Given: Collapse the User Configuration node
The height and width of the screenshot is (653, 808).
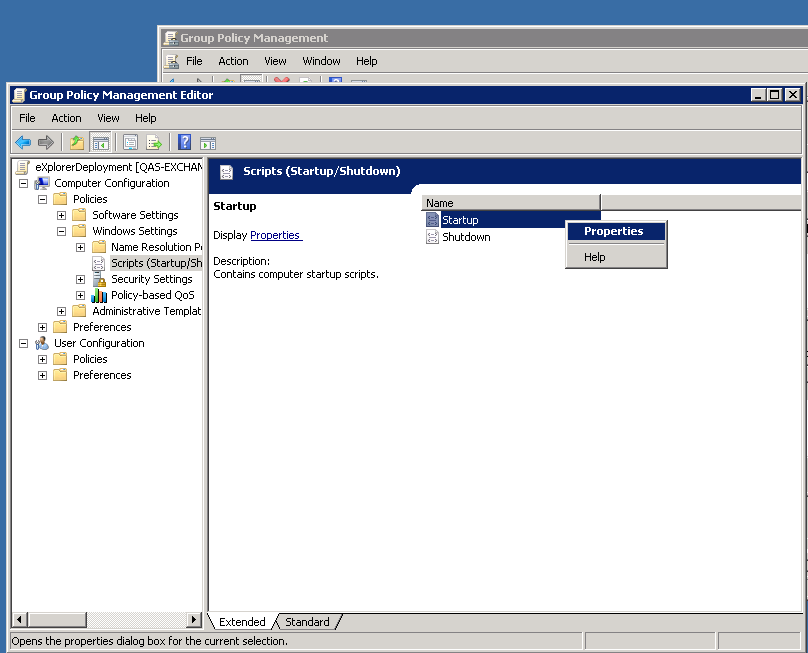Looking at the screenshot, I should (23, 343).
